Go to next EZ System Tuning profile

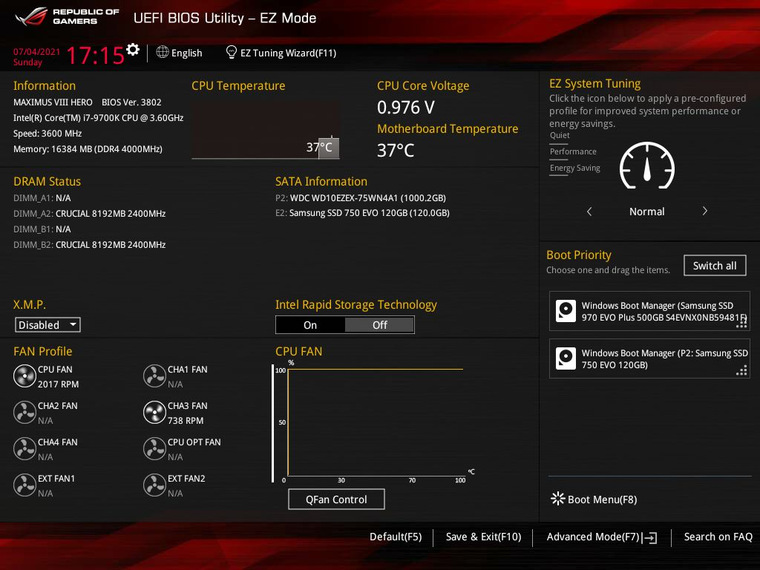[705, 211]
